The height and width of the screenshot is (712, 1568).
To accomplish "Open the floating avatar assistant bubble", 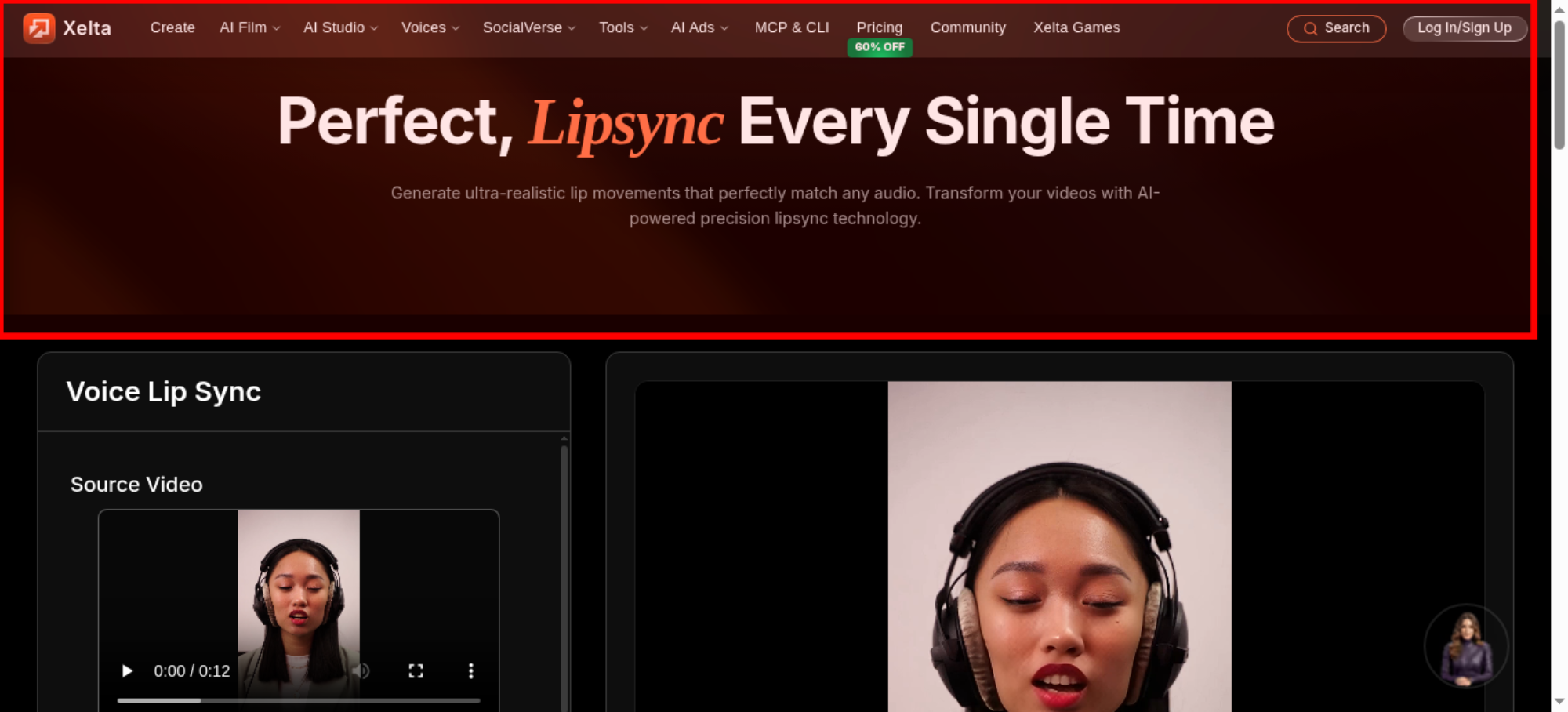I will pos(1465,647).
